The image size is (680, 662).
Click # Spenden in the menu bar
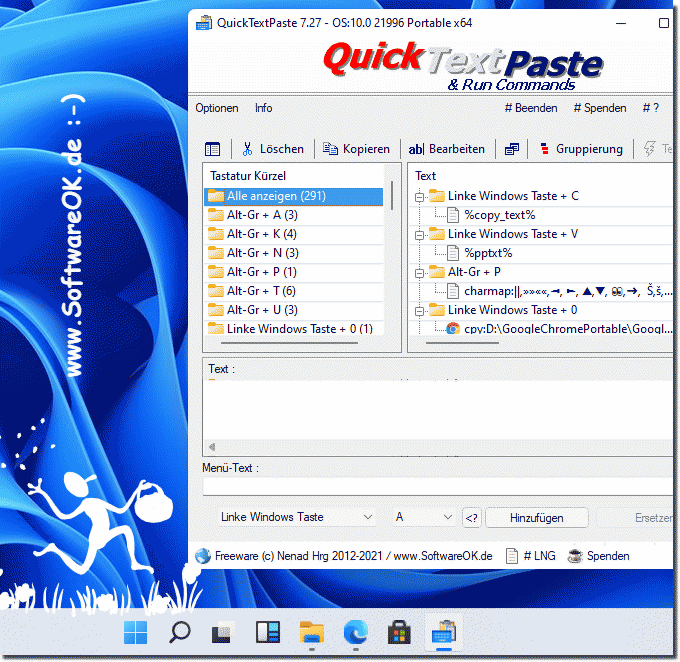tap(600, 108)
